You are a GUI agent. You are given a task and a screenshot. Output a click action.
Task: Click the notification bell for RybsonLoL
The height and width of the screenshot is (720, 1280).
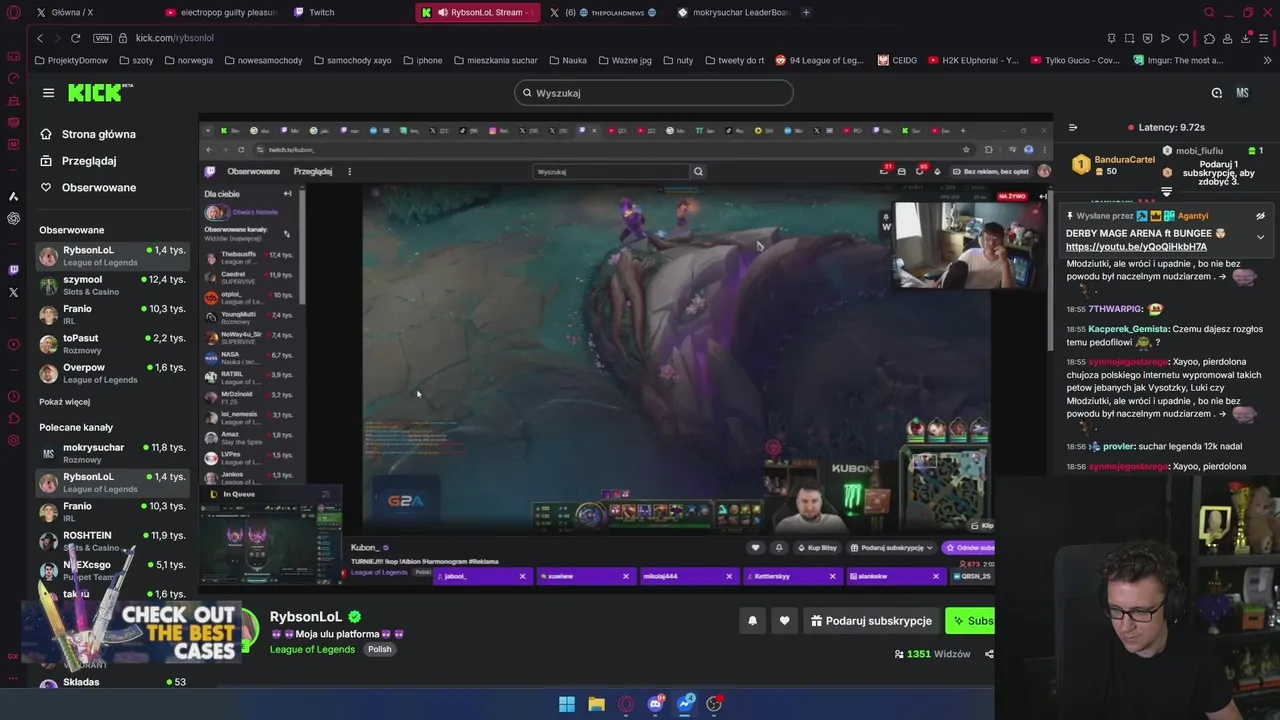[x=752, y=621]
